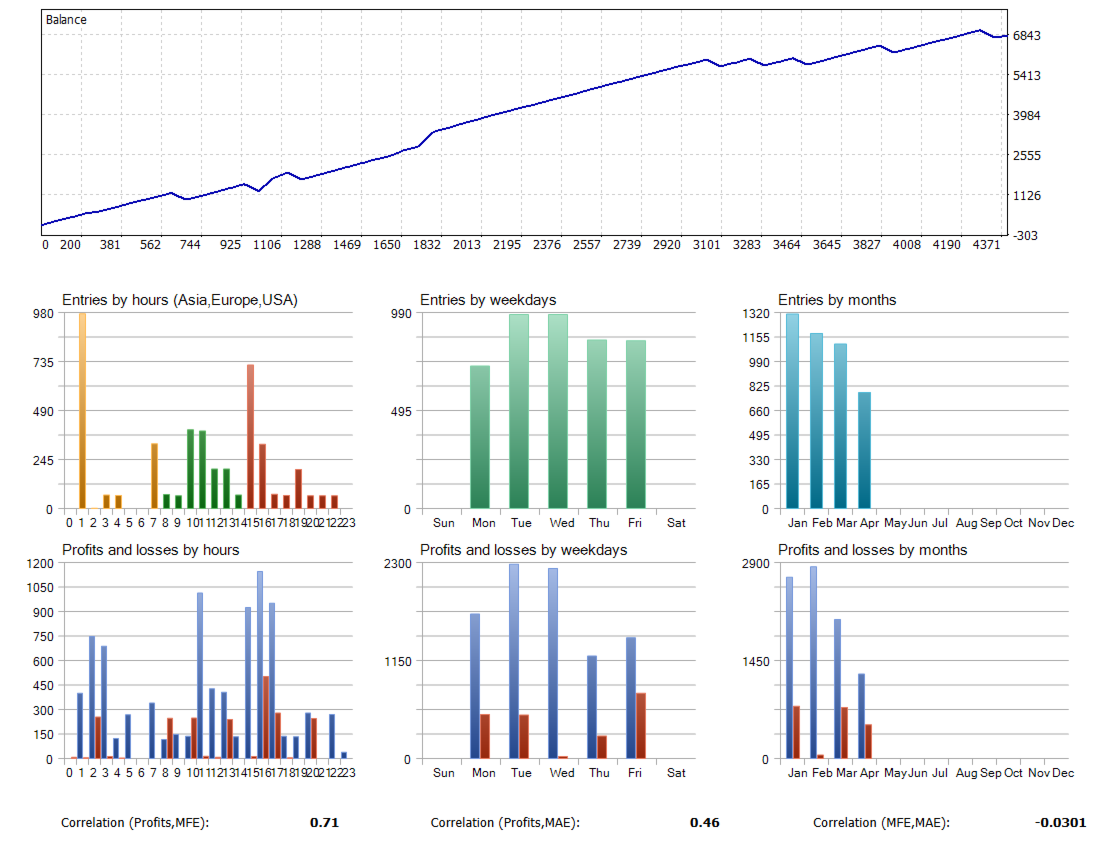Click the Tuesday blue profit bar
The height and width of the screenshot is (848, 1116).
[x=514, y=661]
